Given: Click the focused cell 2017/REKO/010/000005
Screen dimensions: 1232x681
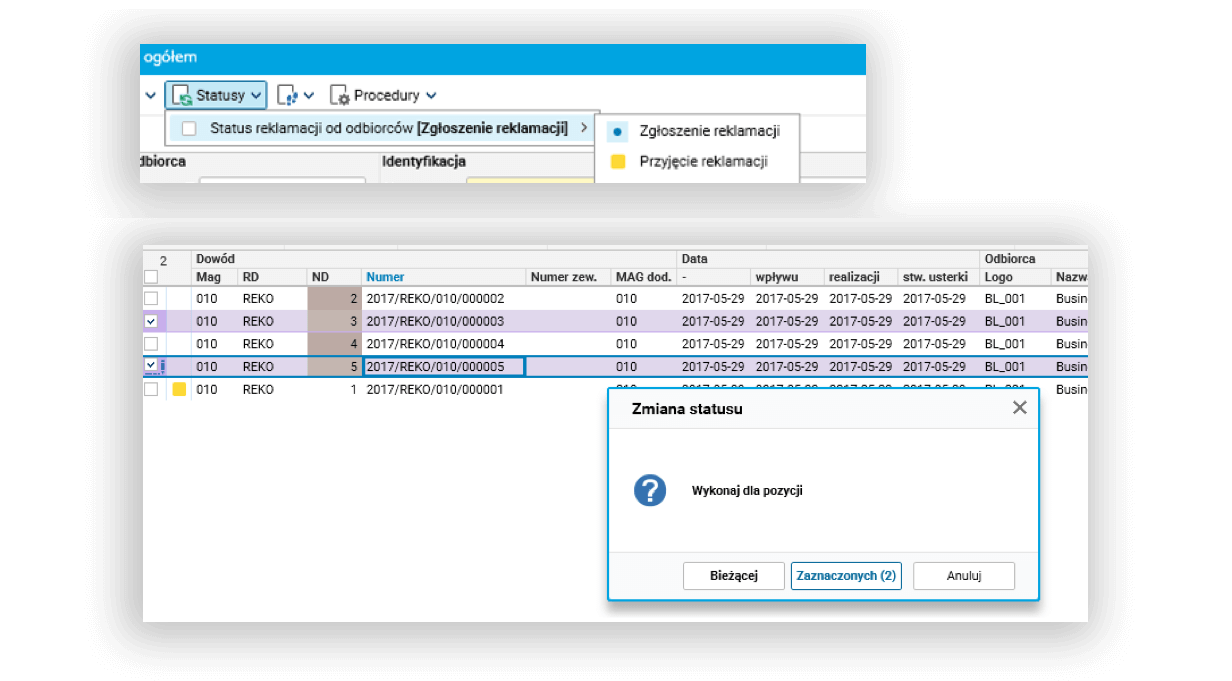Looking at the screenshot, I should click(x=443, y=366).
